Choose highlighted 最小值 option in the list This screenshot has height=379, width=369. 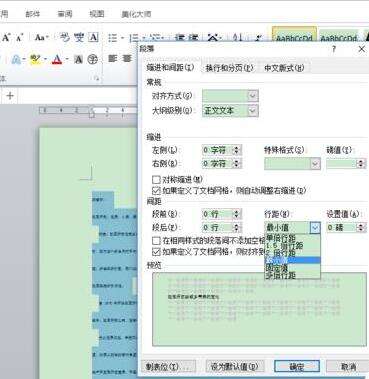click(x=293, y=260)
